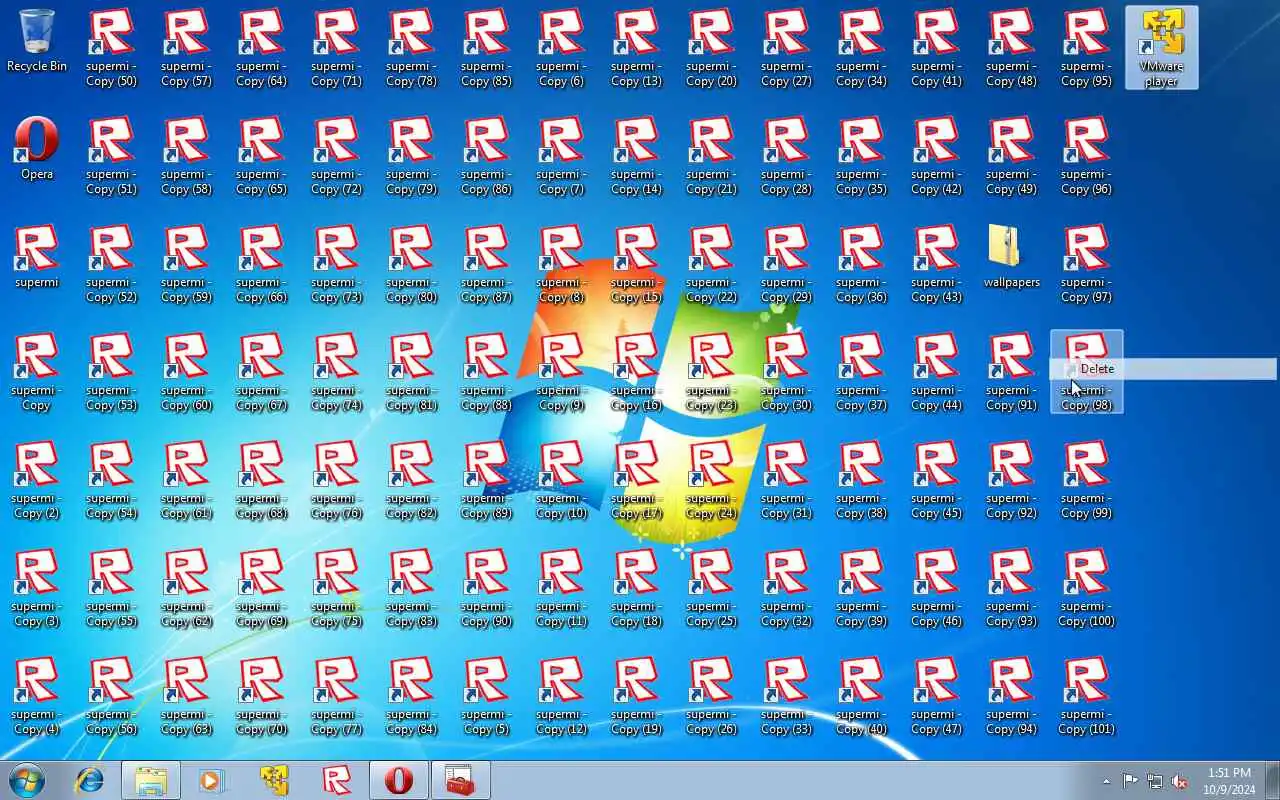This screenshot has height=800, width=1280.
Task: Select the supermi - Copy (12) icon
Action: coord(561,695)
